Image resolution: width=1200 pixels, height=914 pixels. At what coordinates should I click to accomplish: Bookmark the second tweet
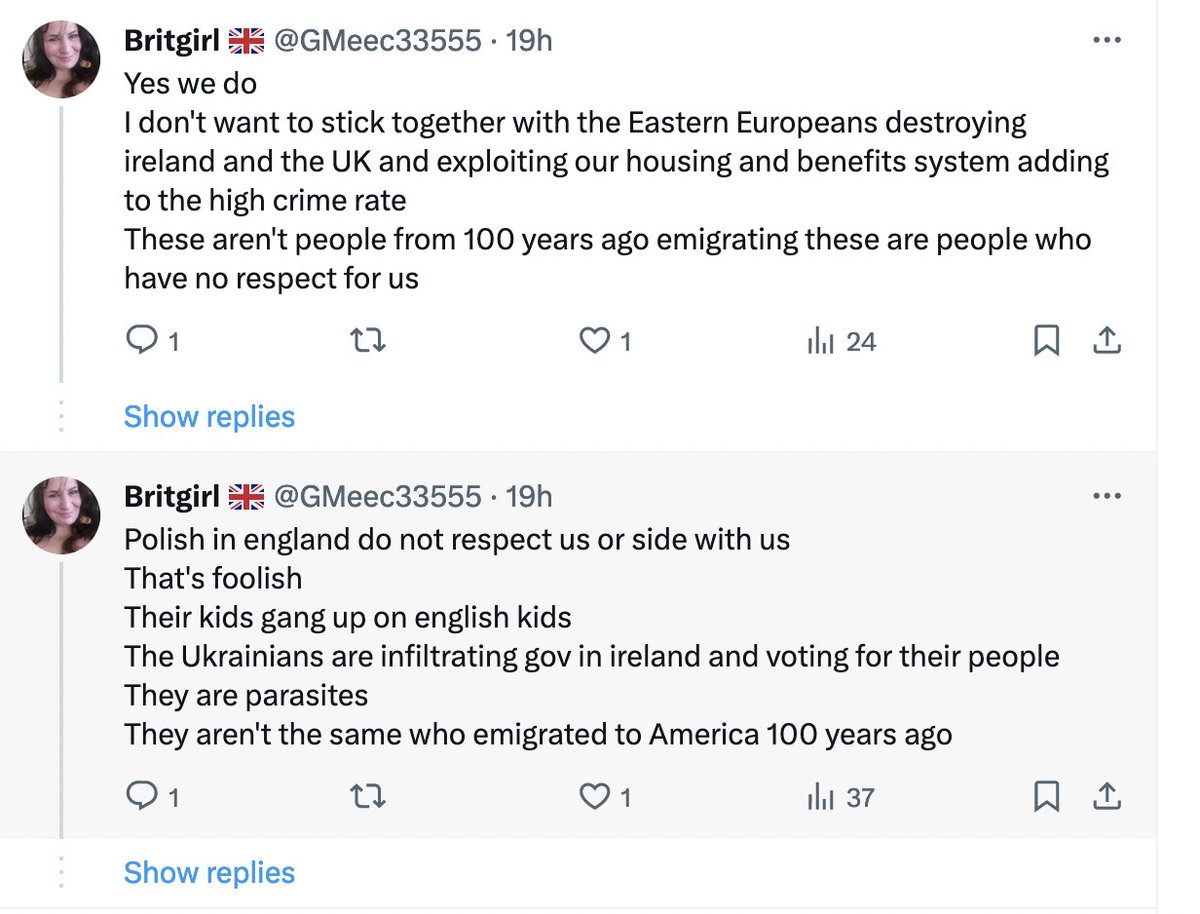pos(1046,797)
